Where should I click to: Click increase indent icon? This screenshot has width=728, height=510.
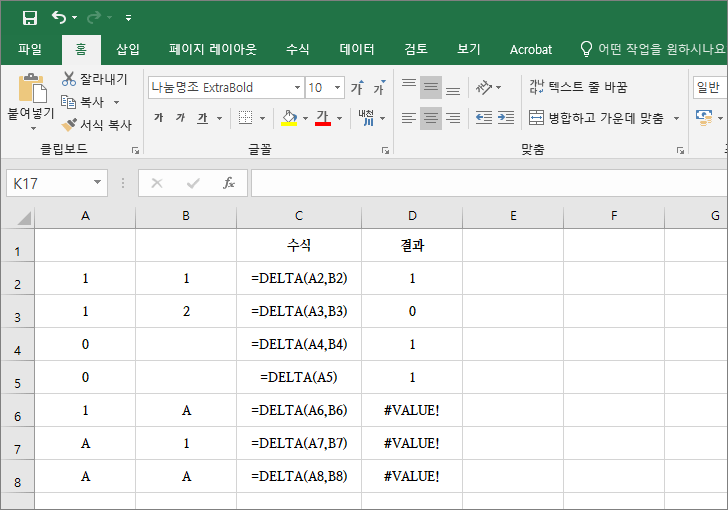pos(506,118)
